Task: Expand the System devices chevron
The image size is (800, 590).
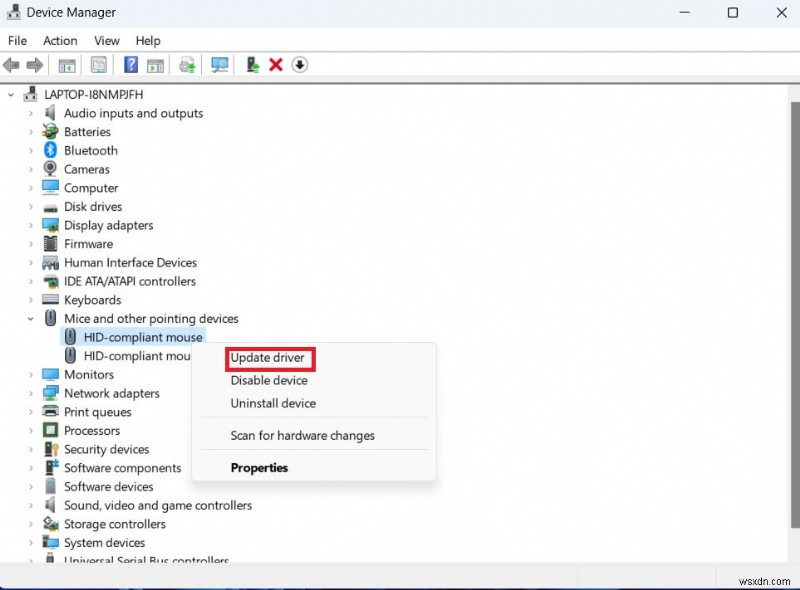Action: tap(31, 543)
